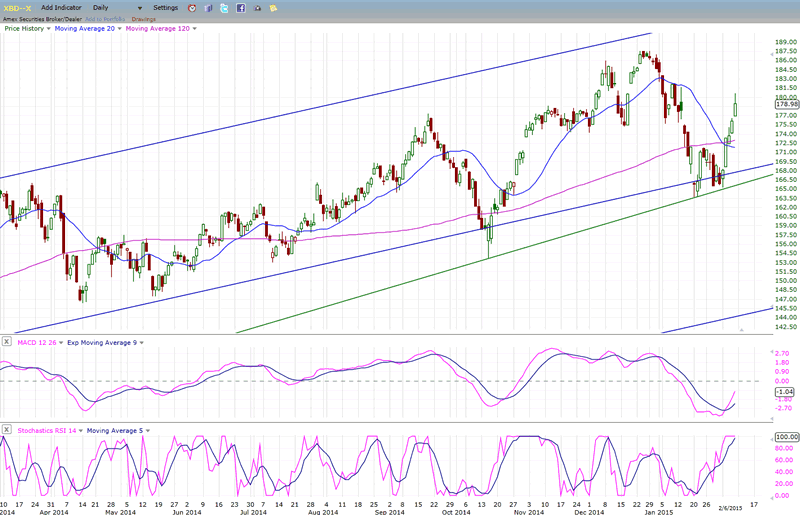Click the 2/6/2015 date label
The height and width of the screenshot is (515, 800).
pyautogui.click(x=731, y=508)
